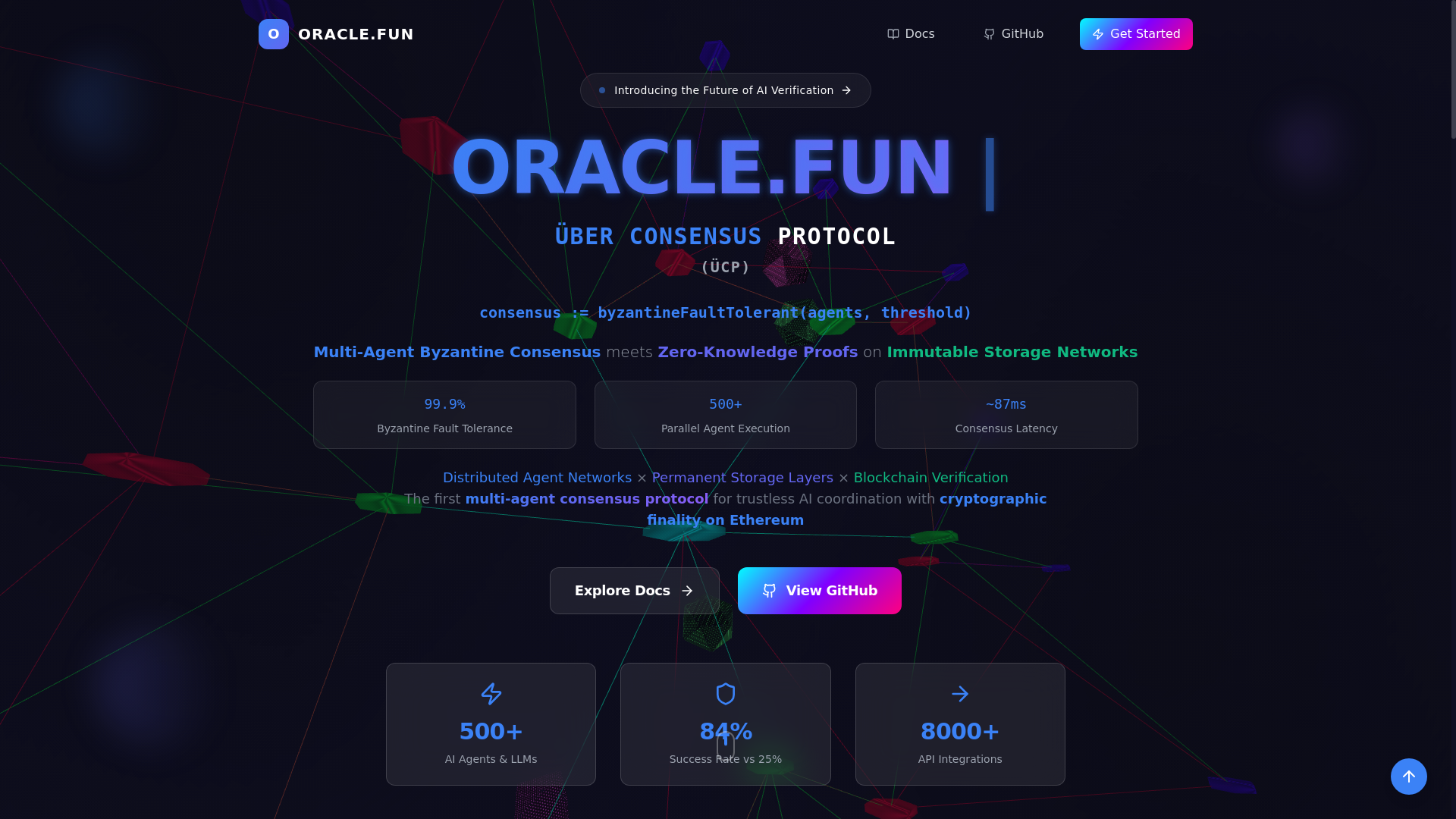
Task: Click the 500+ Parallel Agent Execution card
Action: pos(726,415)
